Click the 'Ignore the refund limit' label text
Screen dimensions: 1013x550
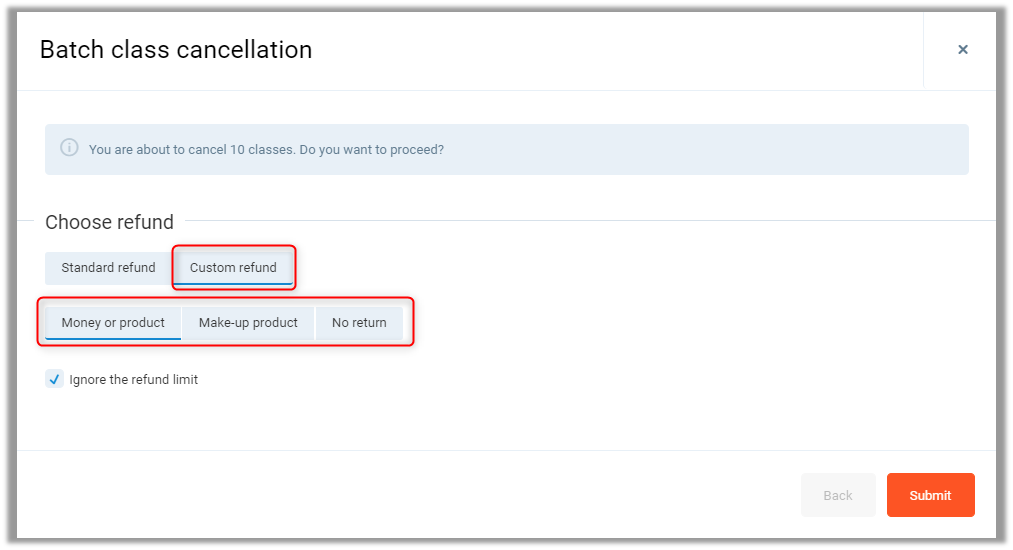point(133,380)
